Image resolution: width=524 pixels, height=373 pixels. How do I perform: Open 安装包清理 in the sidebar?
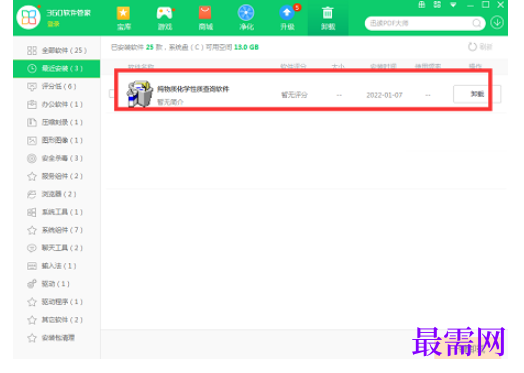pos(56,338)
